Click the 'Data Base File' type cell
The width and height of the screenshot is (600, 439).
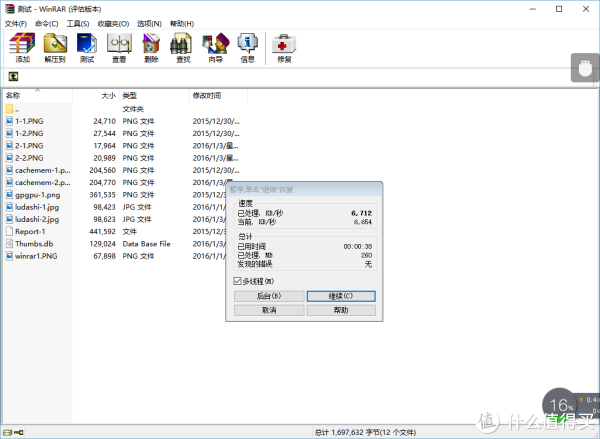point(146,244)
